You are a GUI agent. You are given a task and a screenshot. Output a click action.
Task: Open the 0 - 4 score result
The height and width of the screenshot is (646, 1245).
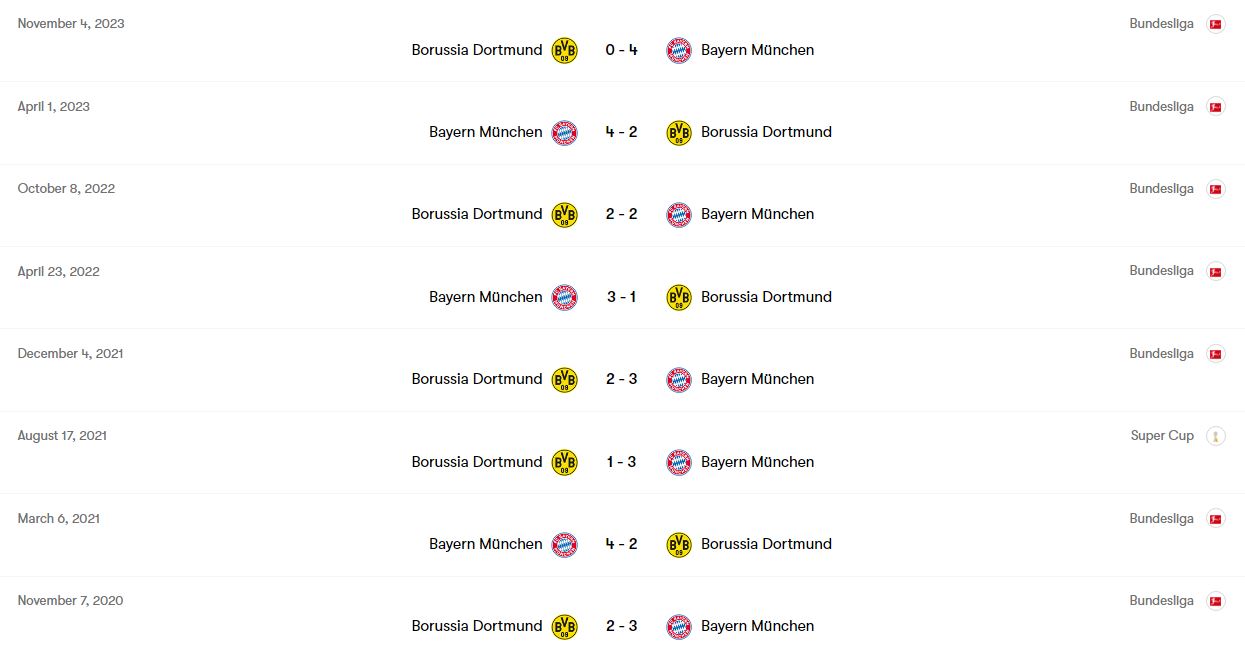[x=621, y=50]
